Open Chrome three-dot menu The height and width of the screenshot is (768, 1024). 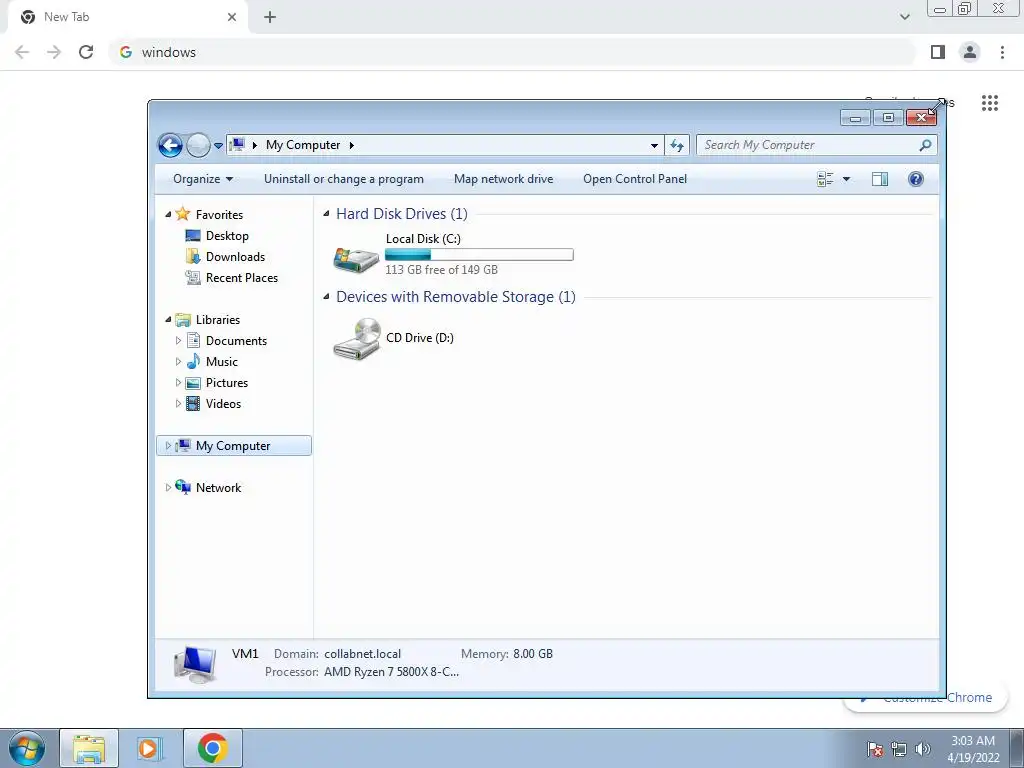[1002, 52]
